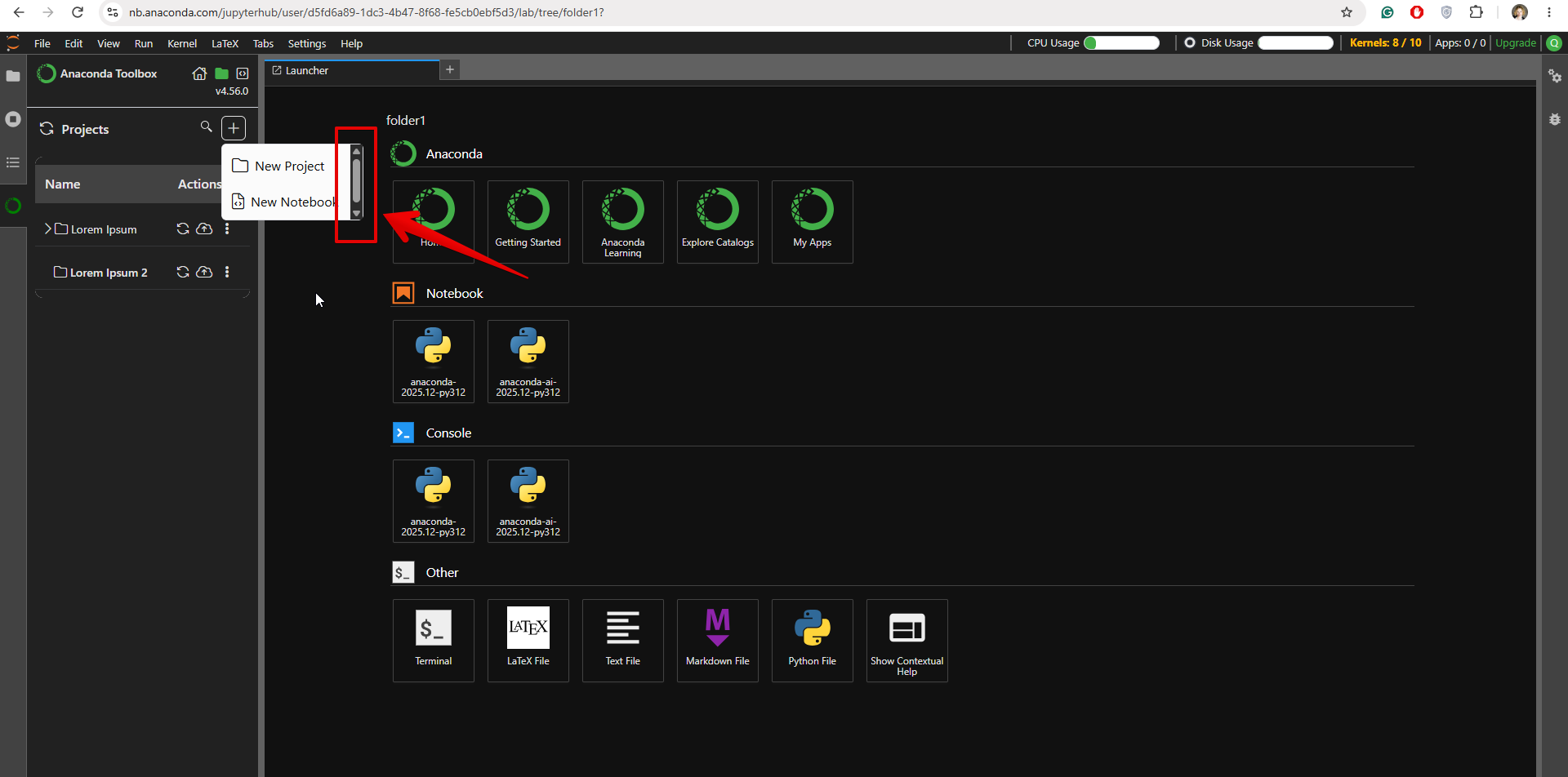The height and width of the screenshot is (777, 1568).
Task: Launch anaconda-2025.12-py312 notebook
Action: click(434, 362)
